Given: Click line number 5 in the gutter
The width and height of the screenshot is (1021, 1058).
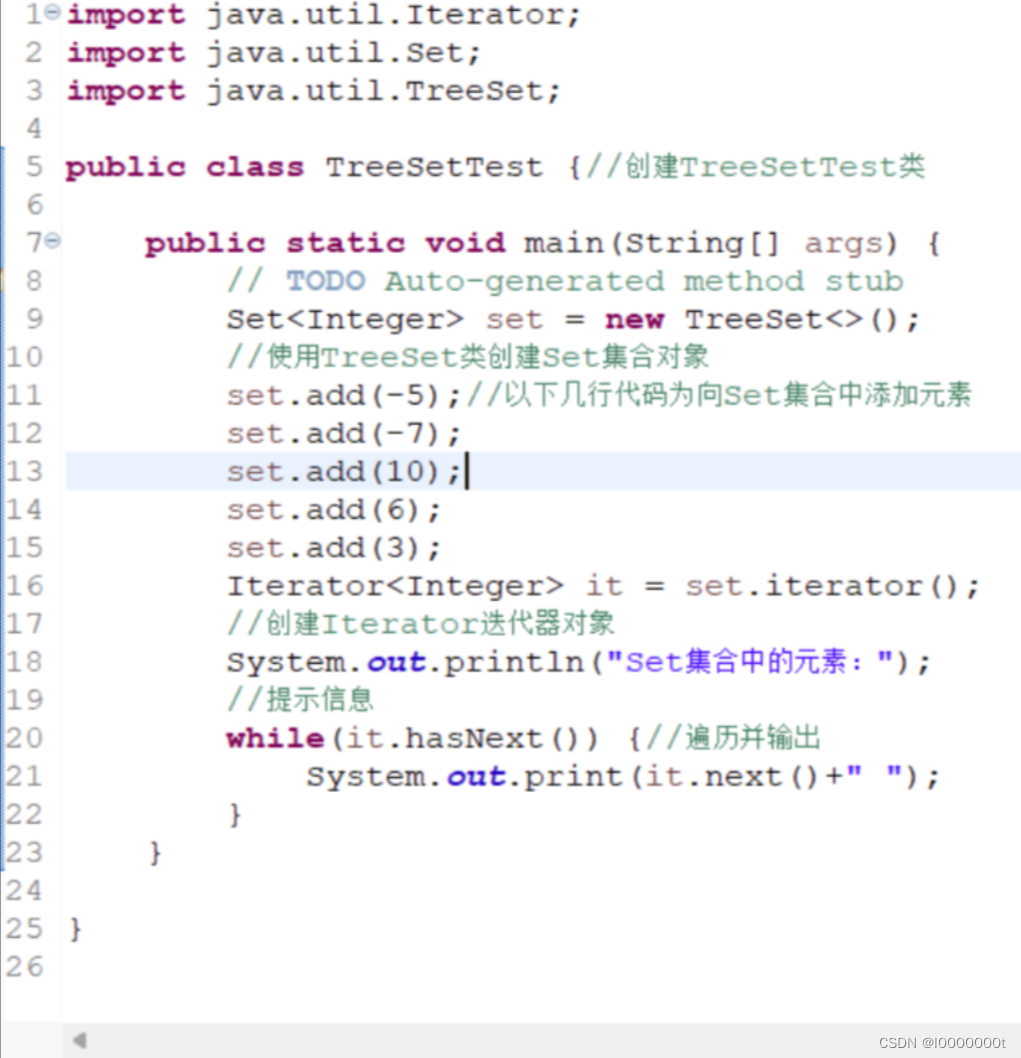Looking at the screenshot, I should [x=34, y=167].
